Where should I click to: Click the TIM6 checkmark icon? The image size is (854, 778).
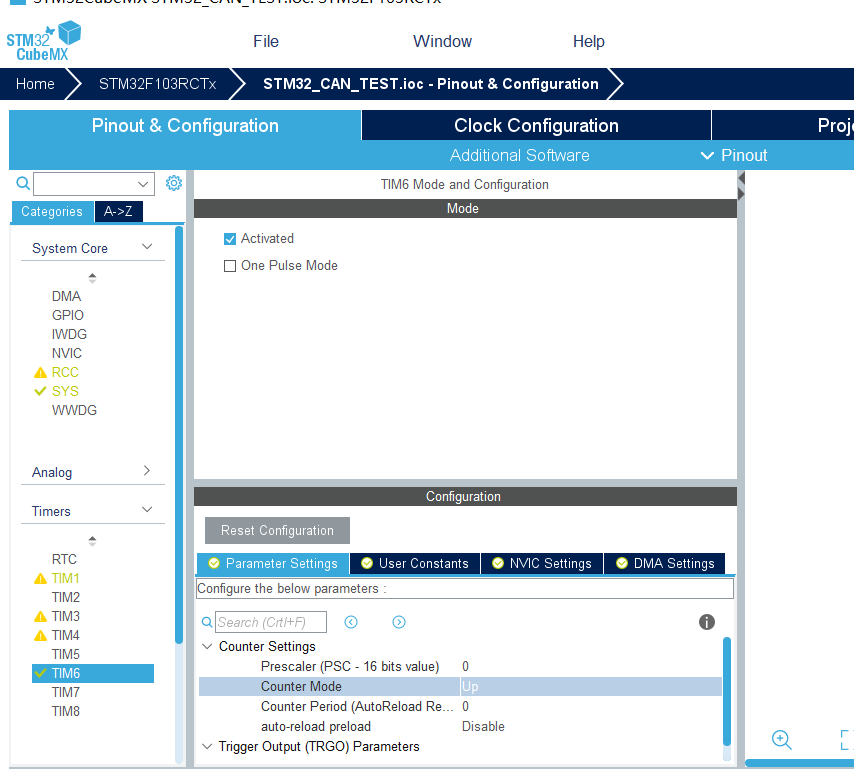pyautogui.click(x=40, y=673)
